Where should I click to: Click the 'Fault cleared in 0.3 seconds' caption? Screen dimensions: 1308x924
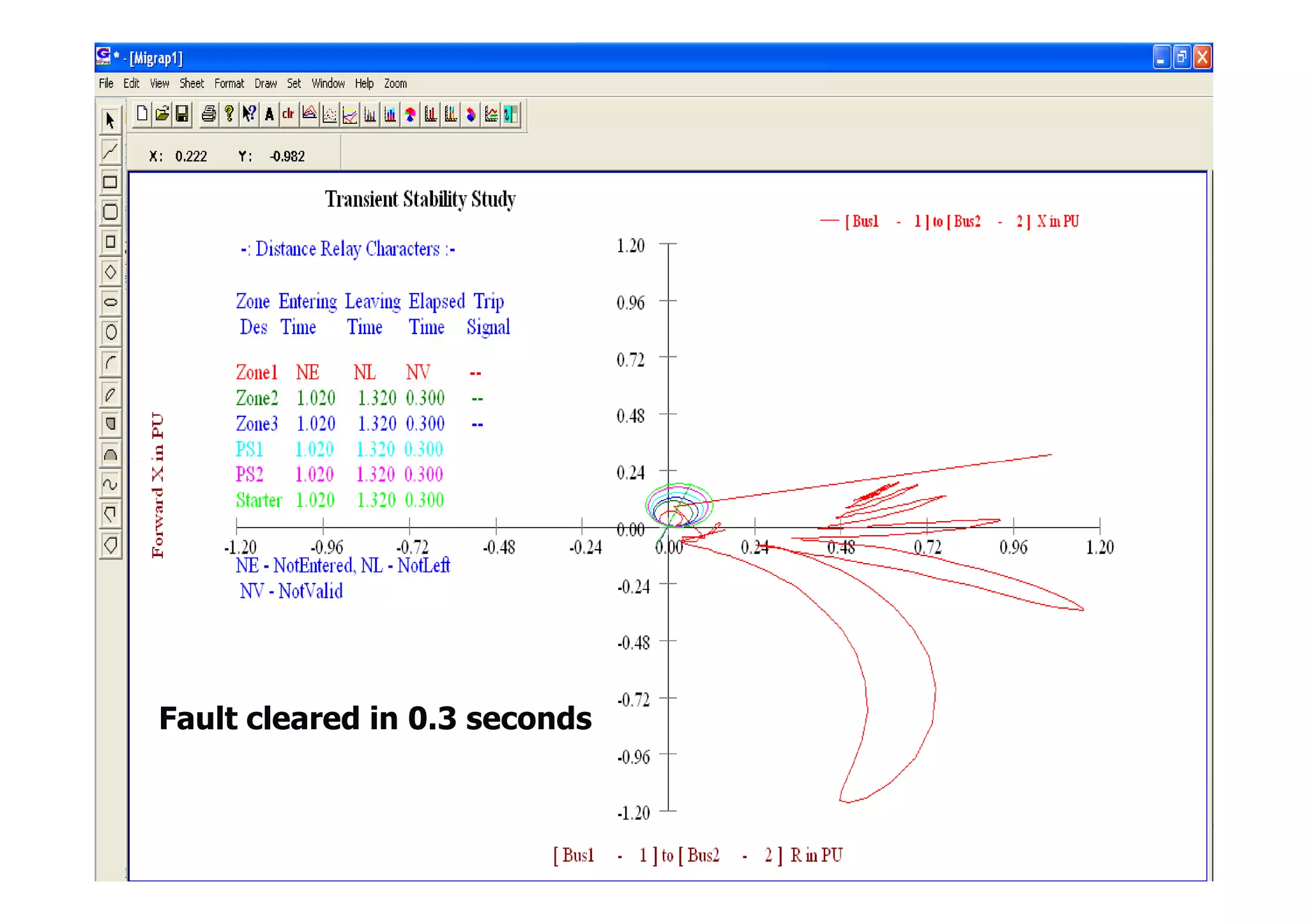376,718
